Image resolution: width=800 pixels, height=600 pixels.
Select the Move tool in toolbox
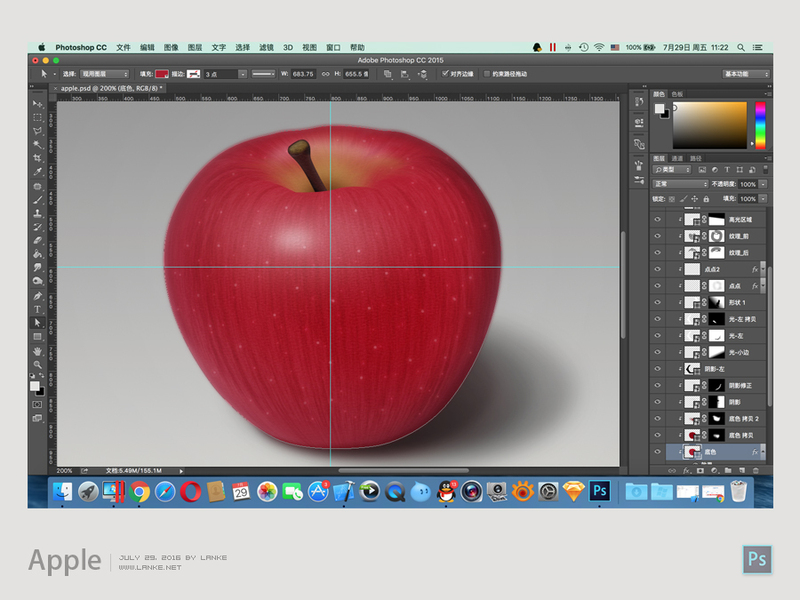[x=37, y=104]
